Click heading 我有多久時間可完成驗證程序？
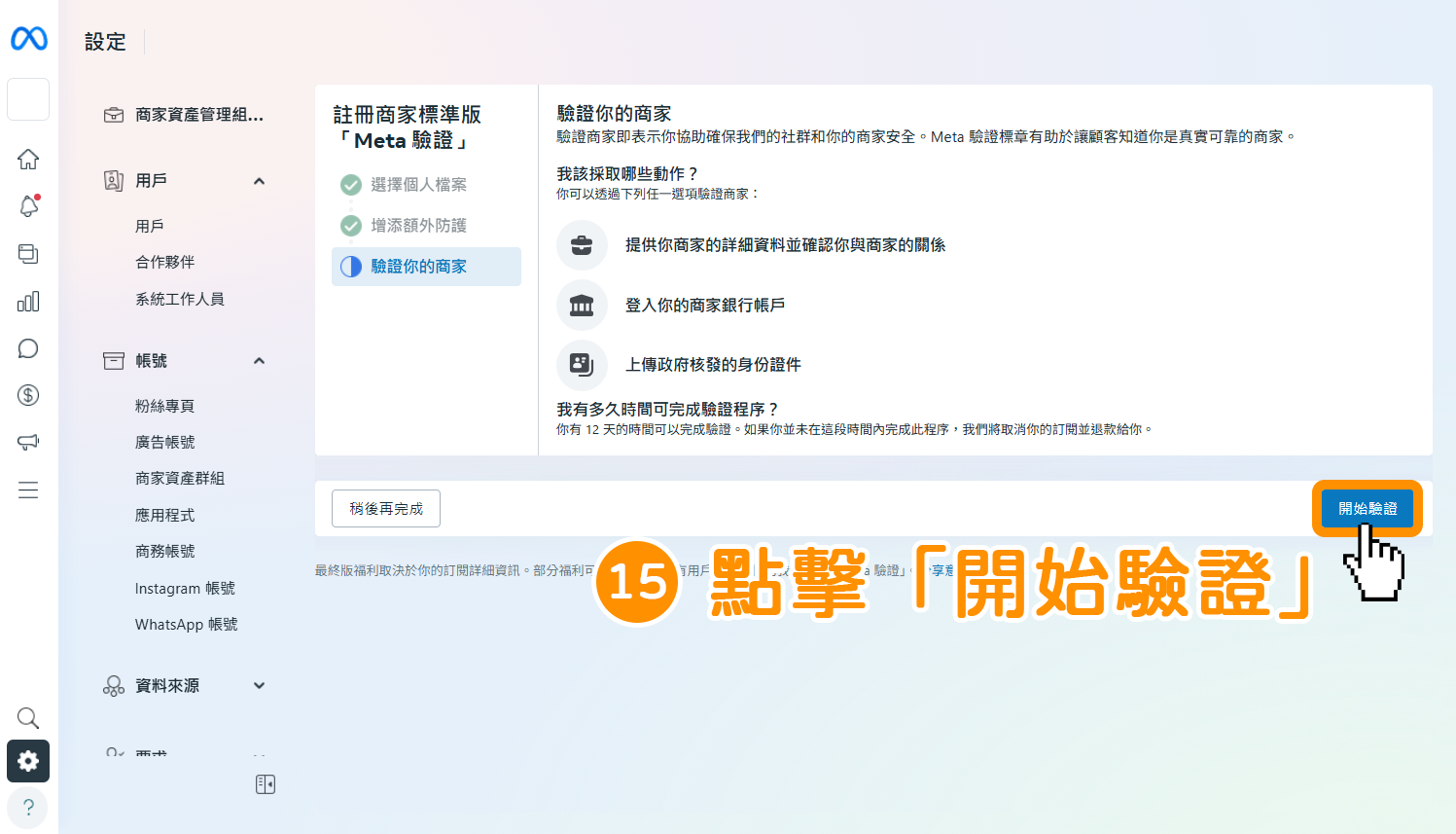 (667, 410)
